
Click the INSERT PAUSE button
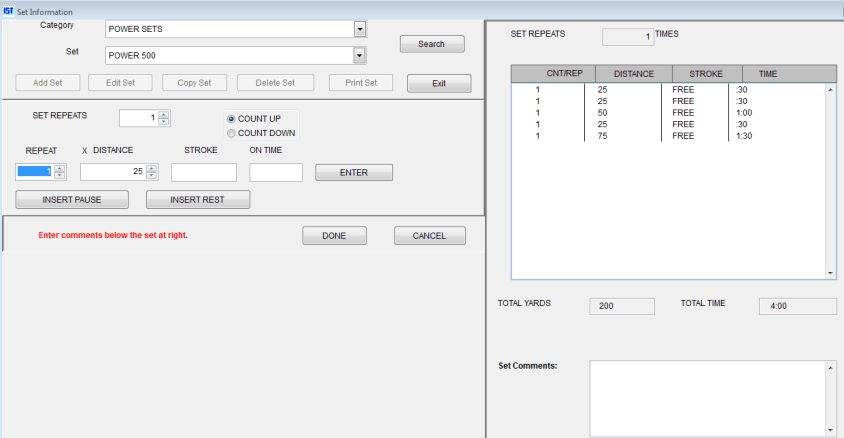pos(72,200)
